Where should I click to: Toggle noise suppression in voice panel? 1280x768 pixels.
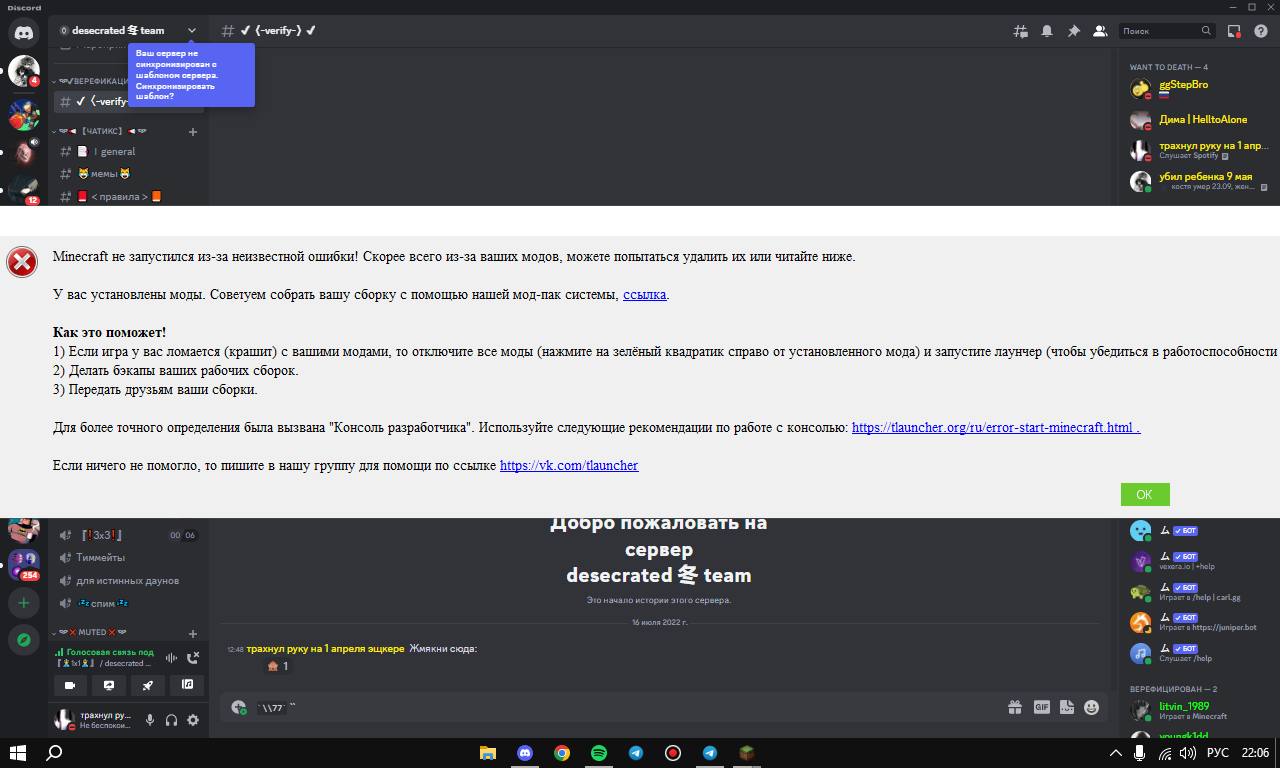pos(170,657)
